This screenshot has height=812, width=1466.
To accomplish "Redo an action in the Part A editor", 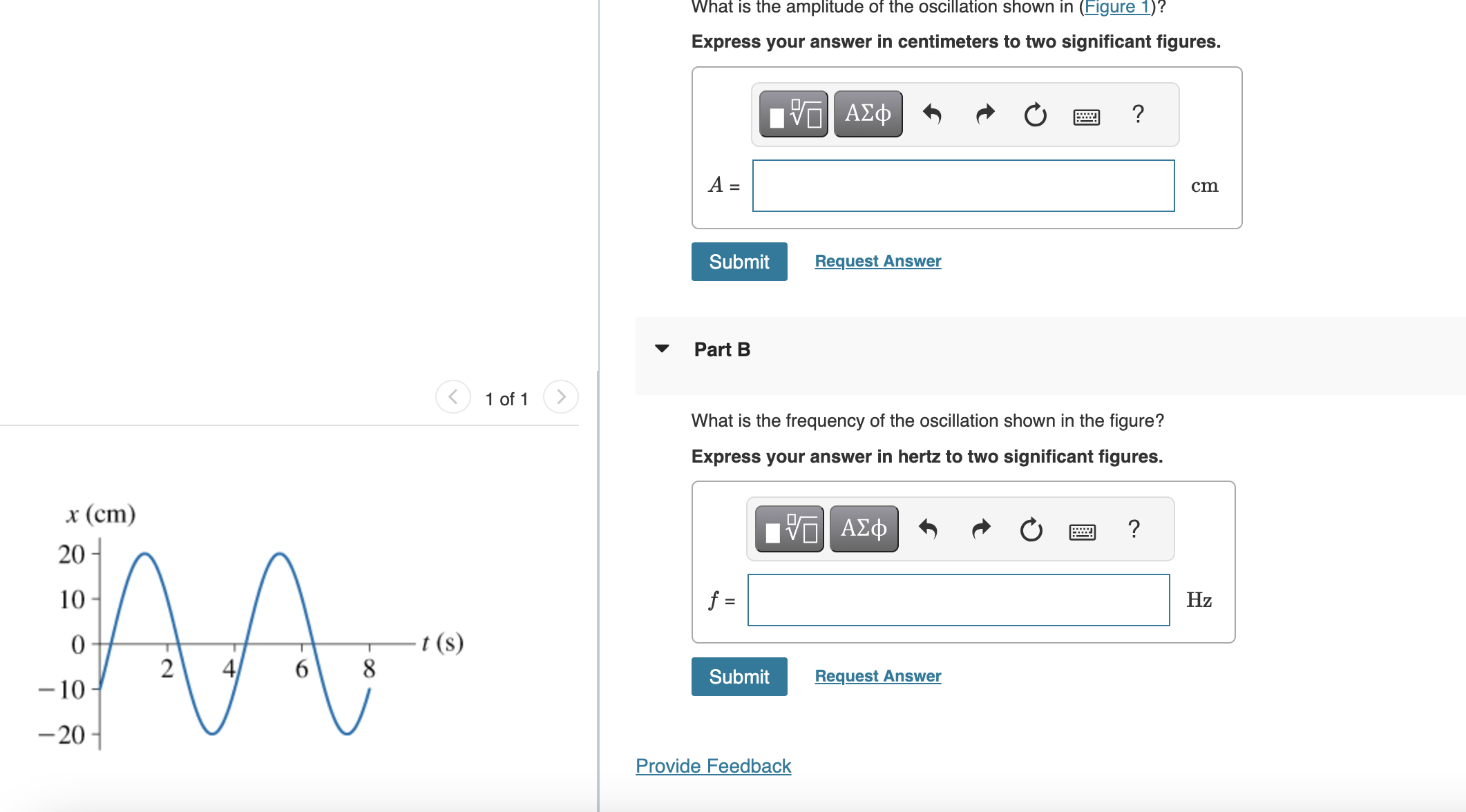I will click(x=984, y=114).
